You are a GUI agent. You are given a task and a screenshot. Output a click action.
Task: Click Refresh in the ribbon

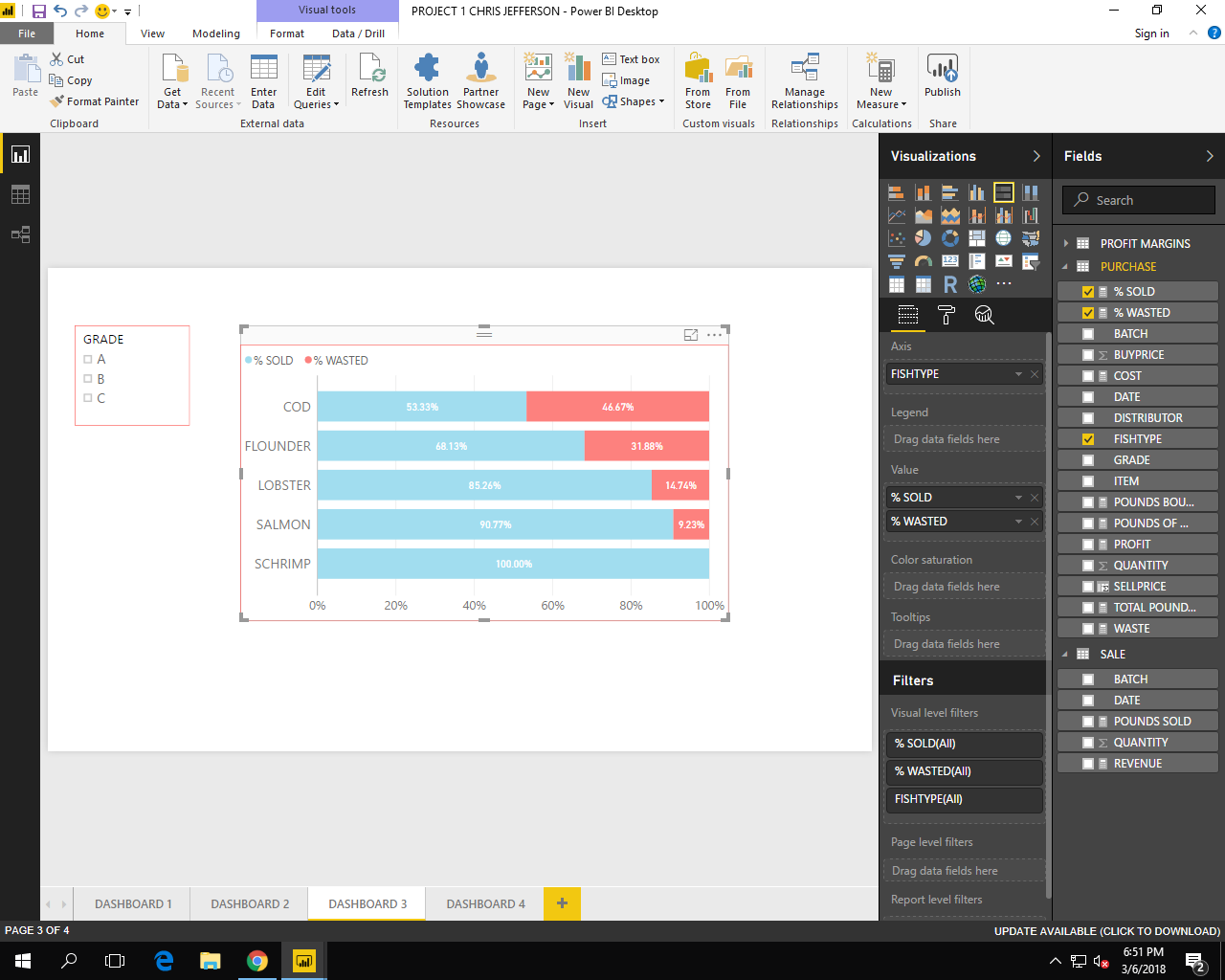369,77
